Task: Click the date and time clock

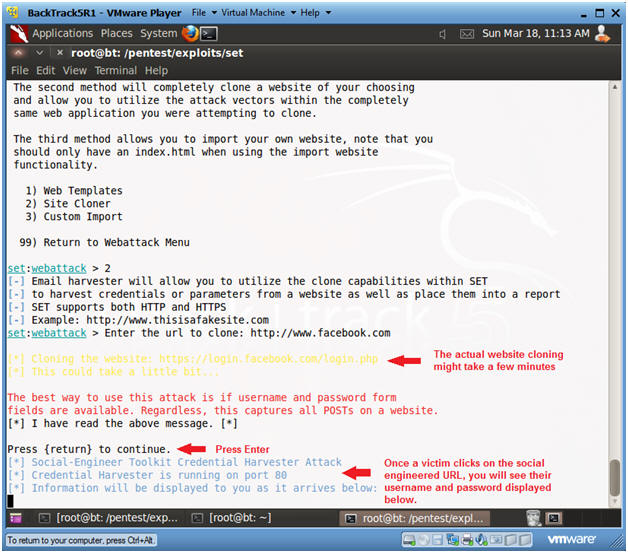Action: pyautogui.click(x=535, y=33)
